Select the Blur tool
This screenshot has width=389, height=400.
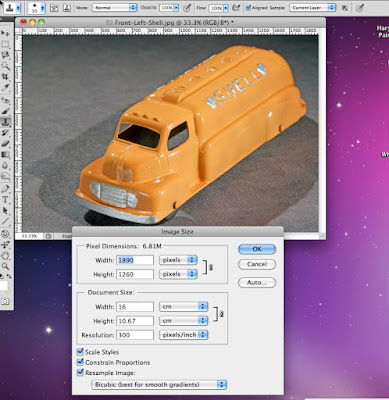[5, 165]
